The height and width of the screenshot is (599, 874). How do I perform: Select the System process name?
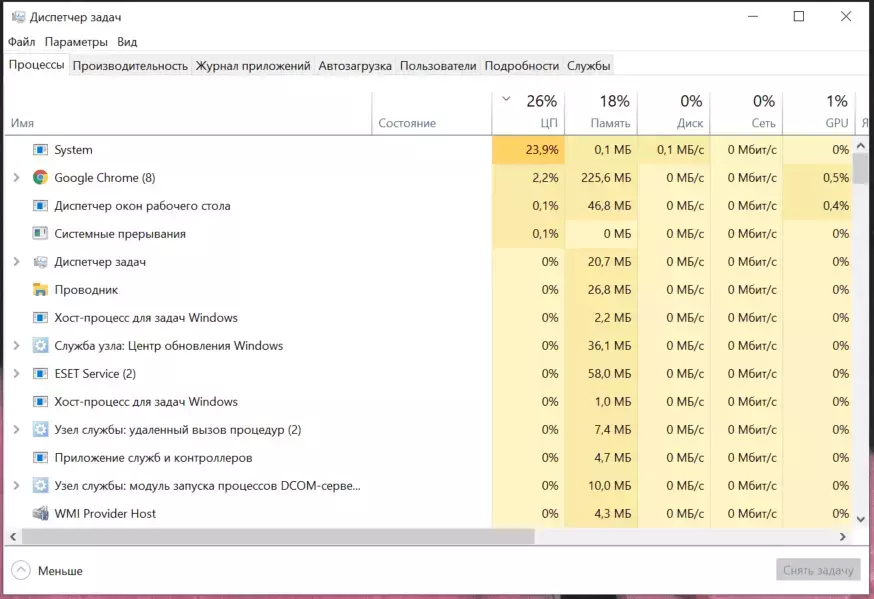[74, 149]
